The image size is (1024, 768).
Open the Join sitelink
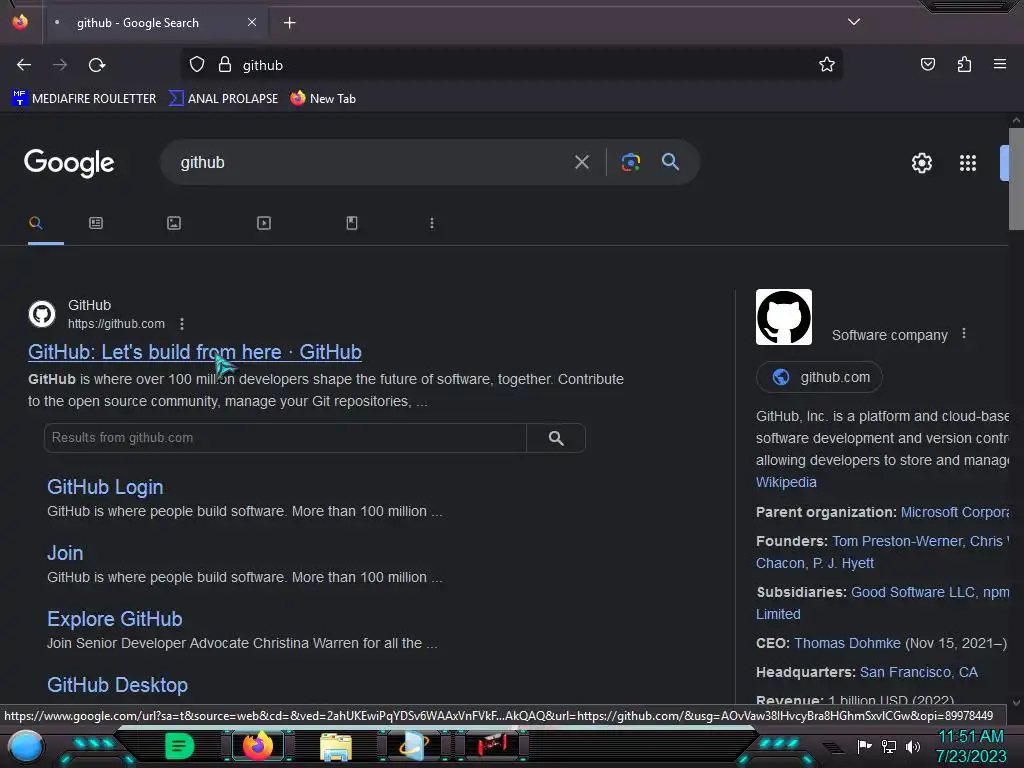(x=65, y=553)
